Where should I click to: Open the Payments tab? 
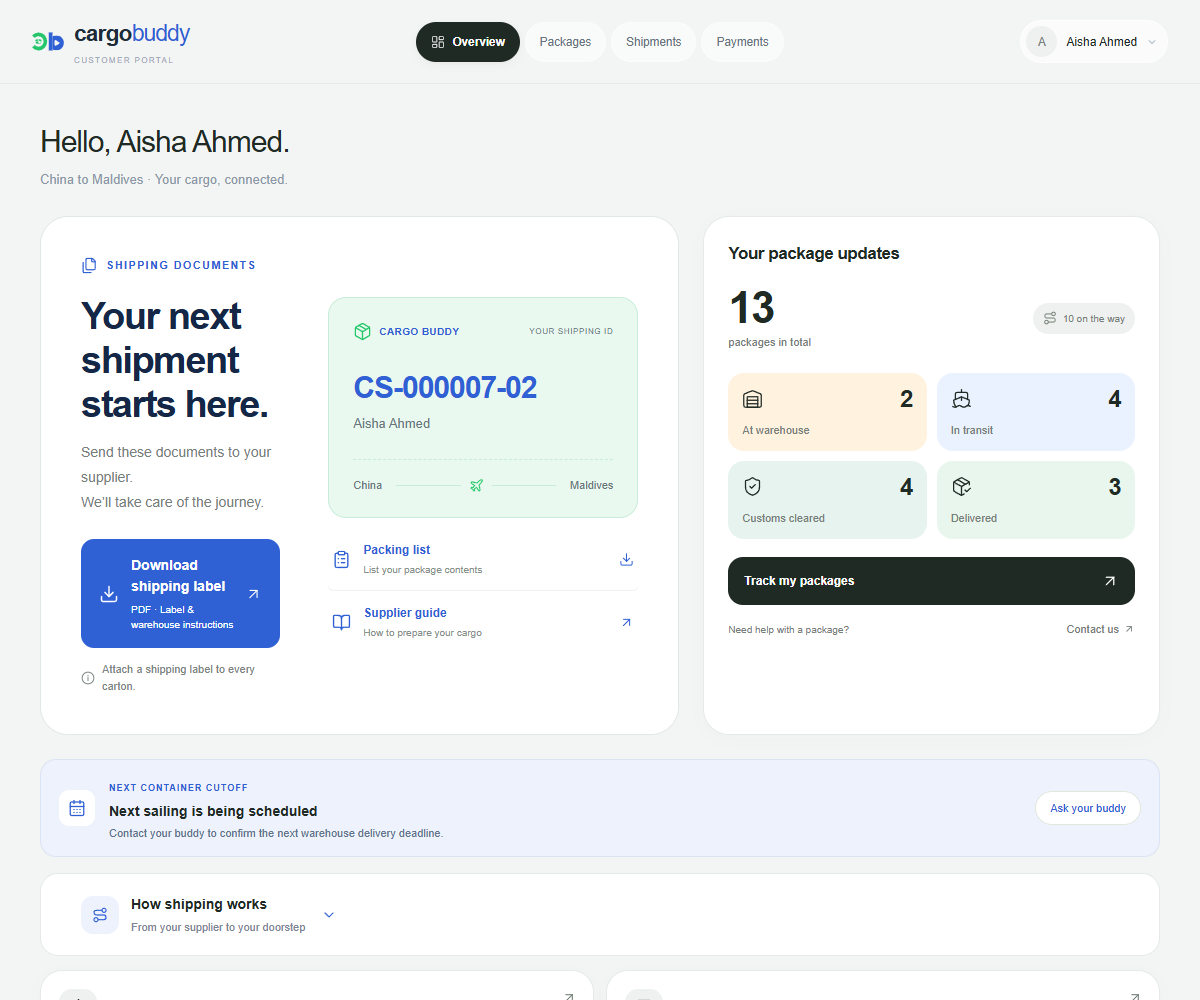pos(742,42)
